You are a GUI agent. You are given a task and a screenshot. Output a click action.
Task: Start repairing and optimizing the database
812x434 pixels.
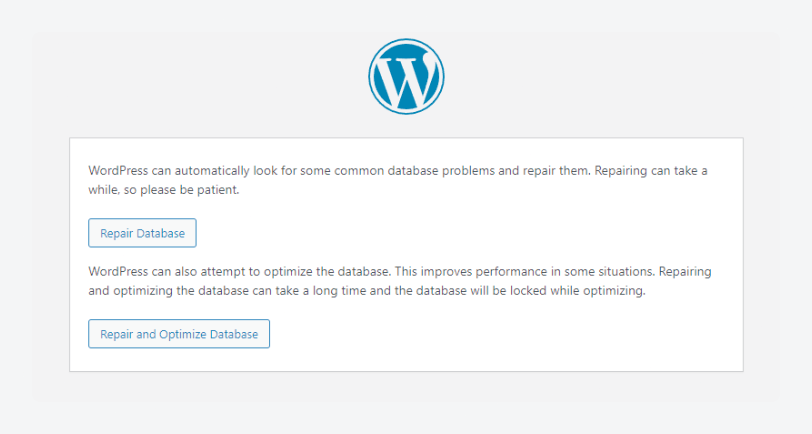pos(179,334)
